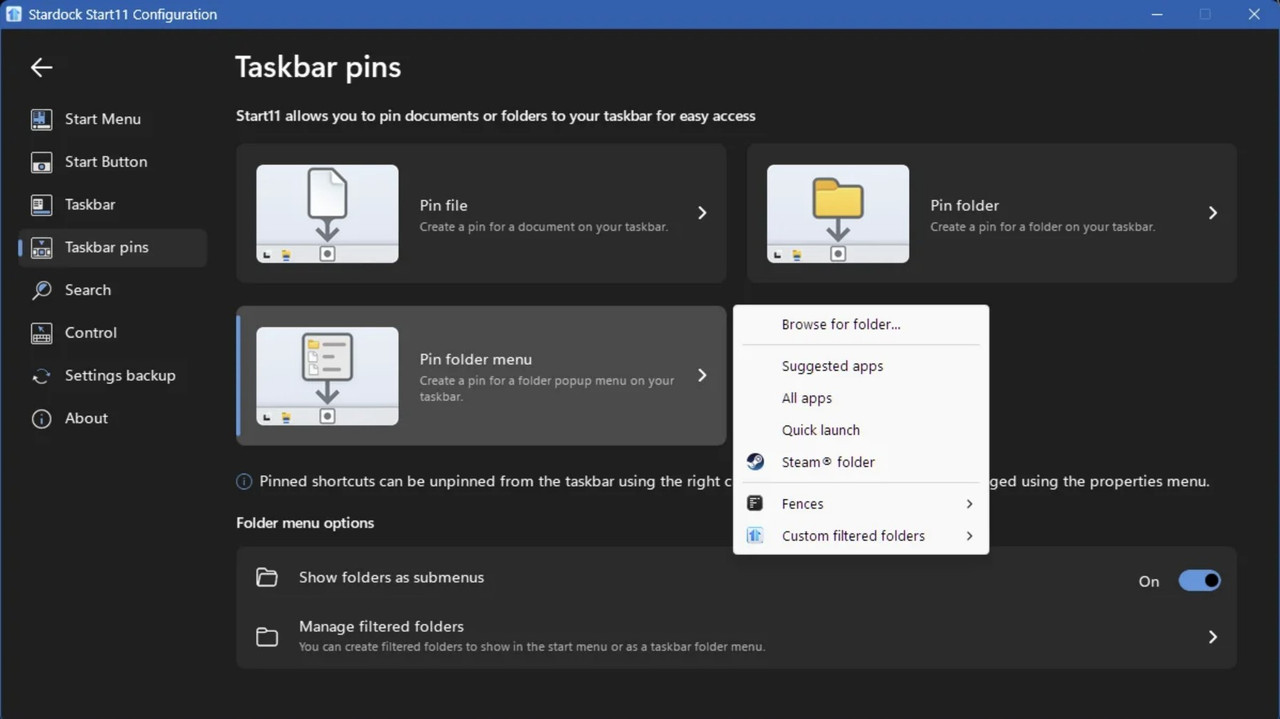Click the Steam logo icon
1280x719 pixels.
click(755, 462)
